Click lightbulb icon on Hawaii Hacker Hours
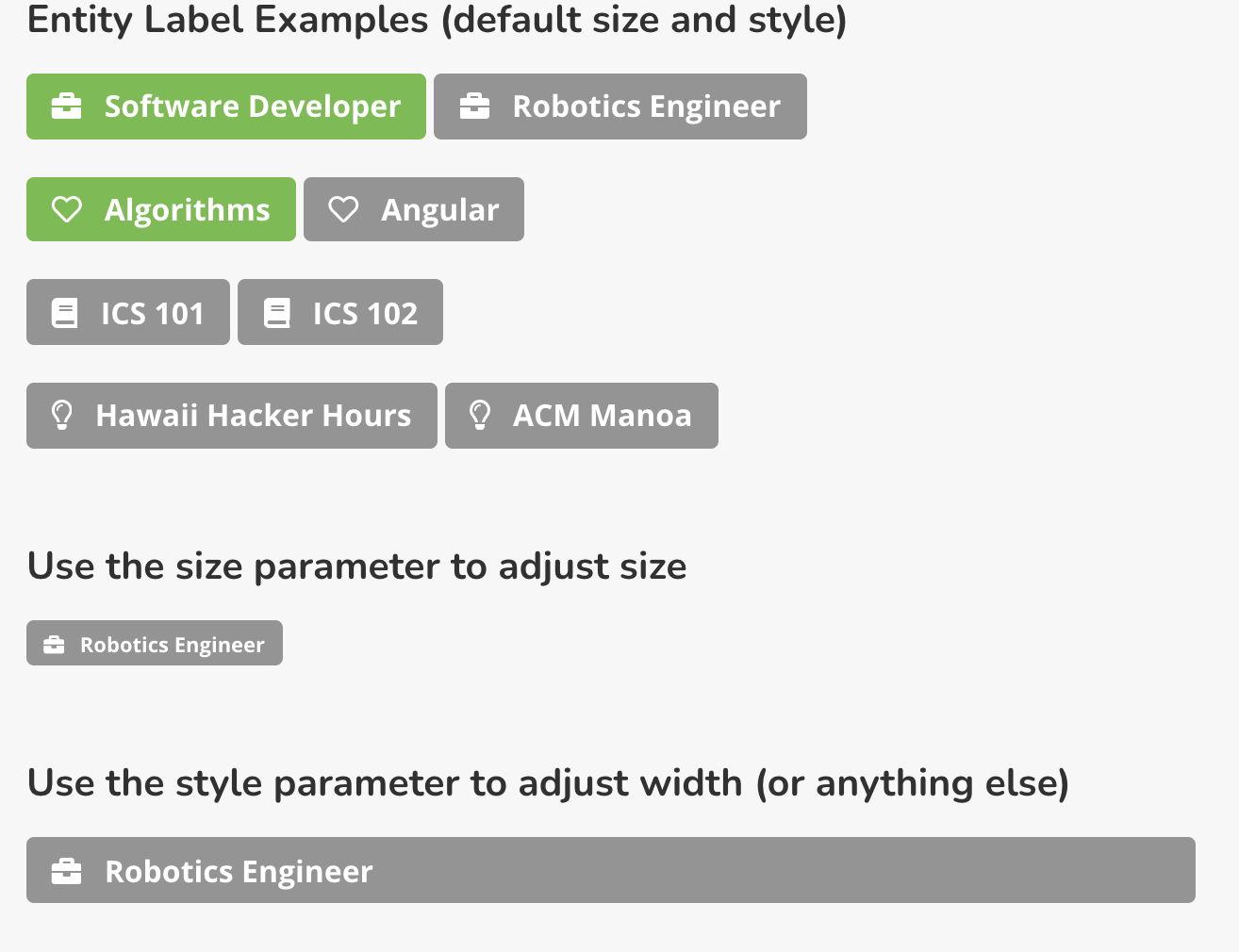Viewport: 1239px width, 952px height. point(62,416)
